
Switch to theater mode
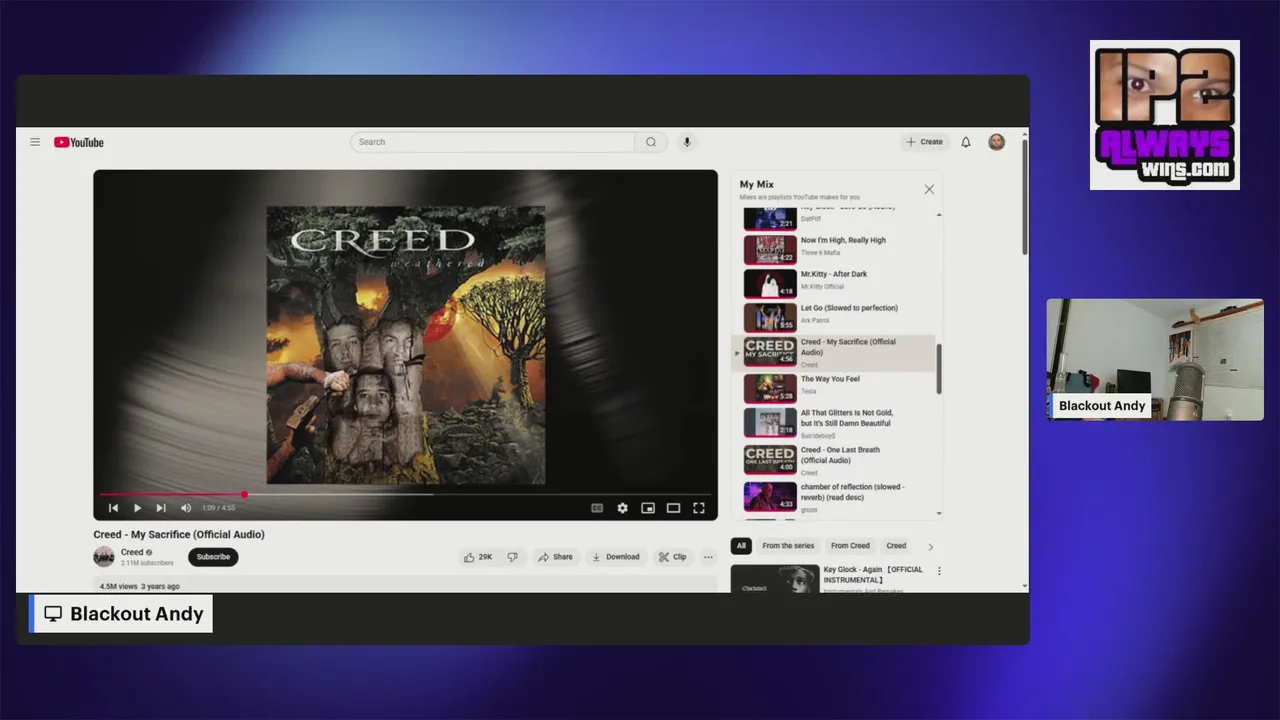(673, 508)
